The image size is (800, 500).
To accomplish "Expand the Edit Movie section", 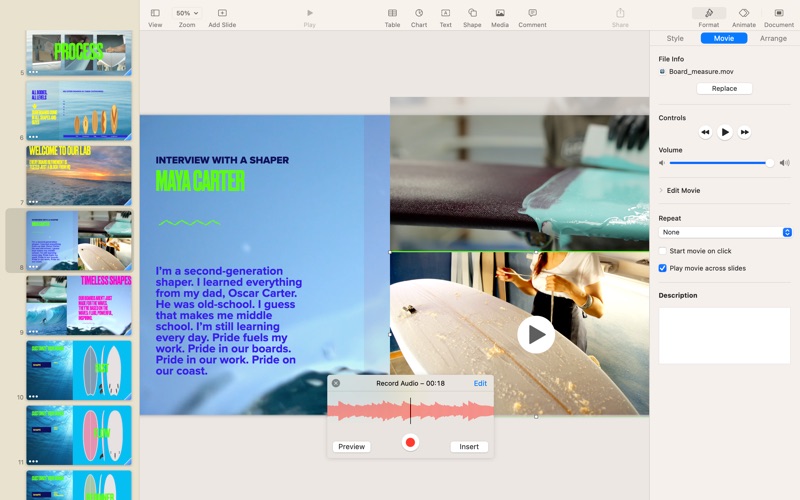I will 661,190.
